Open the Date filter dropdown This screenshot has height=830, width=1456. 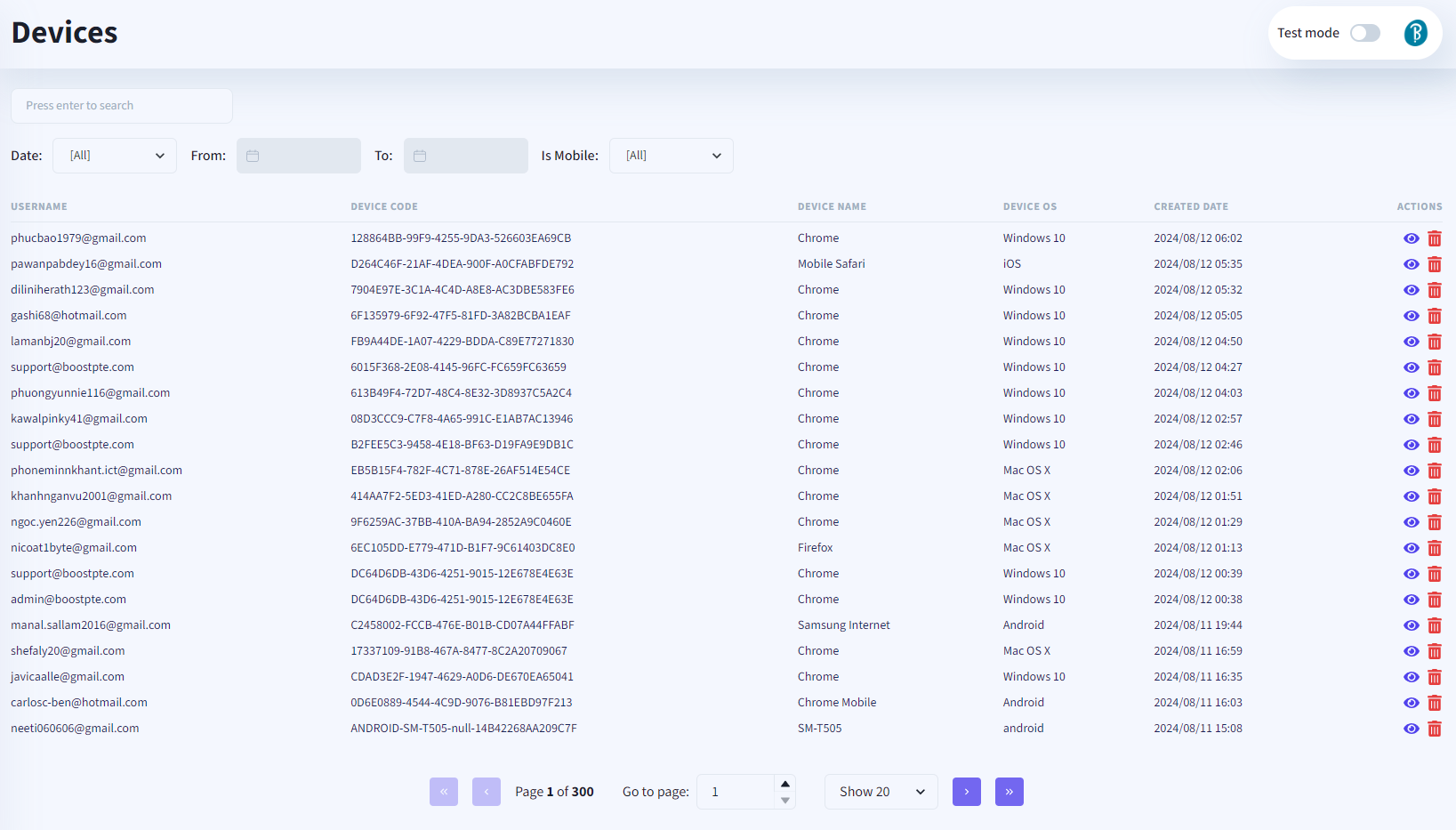[115, 156]
